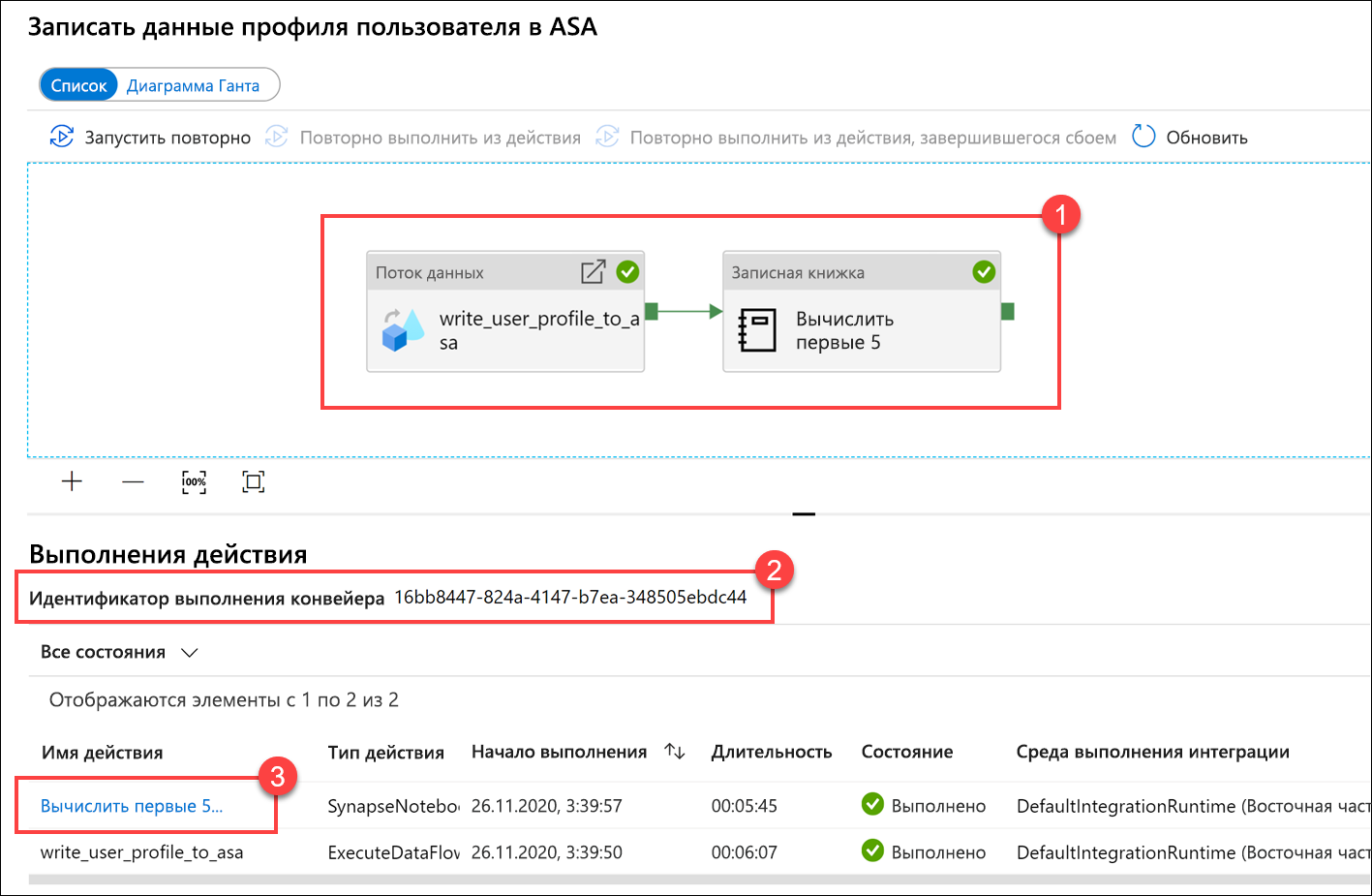Click Отображаются элементы с 1 по 2 из 2

tap(224, 699)
